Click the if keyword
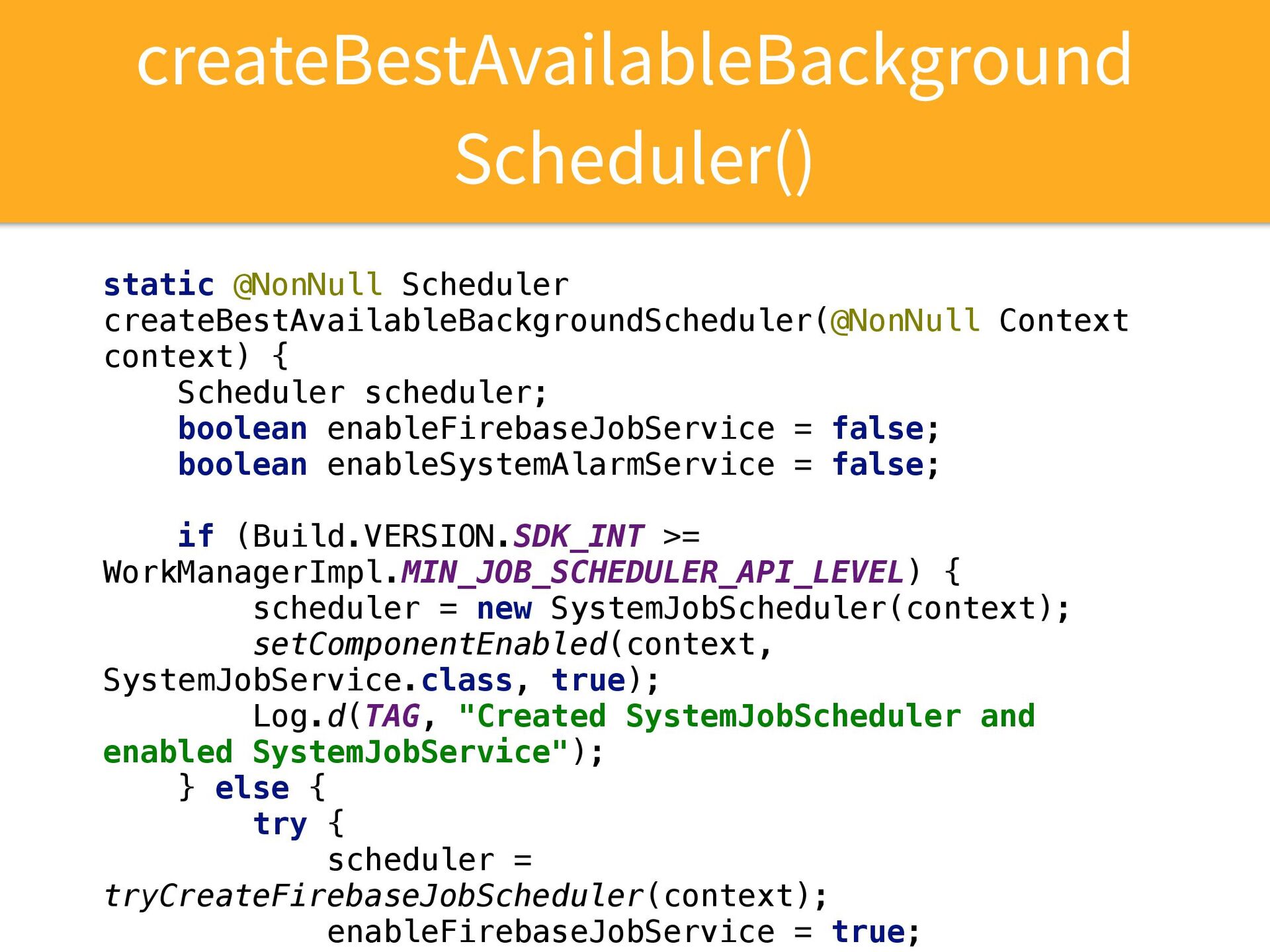1270x952 pixels. point(196,536)
